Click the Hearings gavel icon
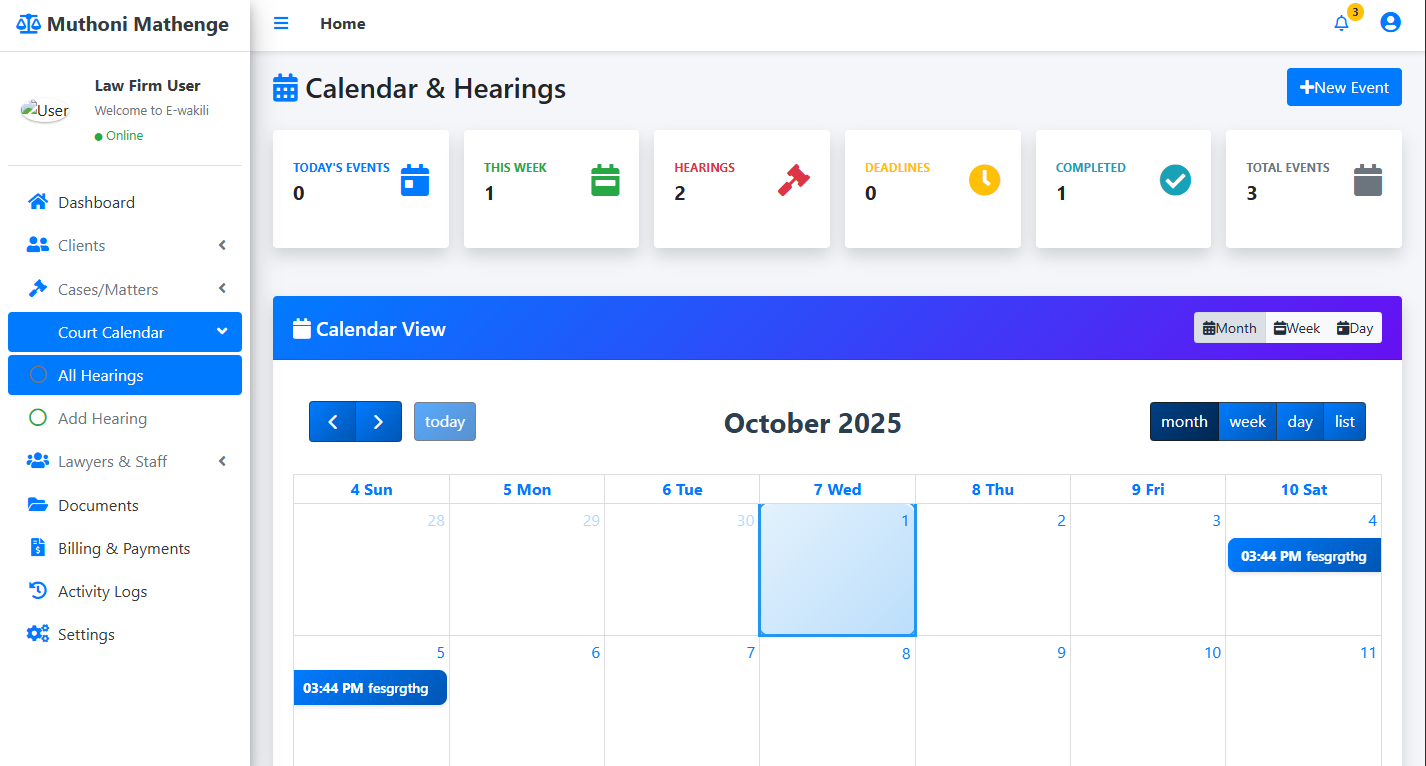 pyautogui.click(x=794, y=180)
